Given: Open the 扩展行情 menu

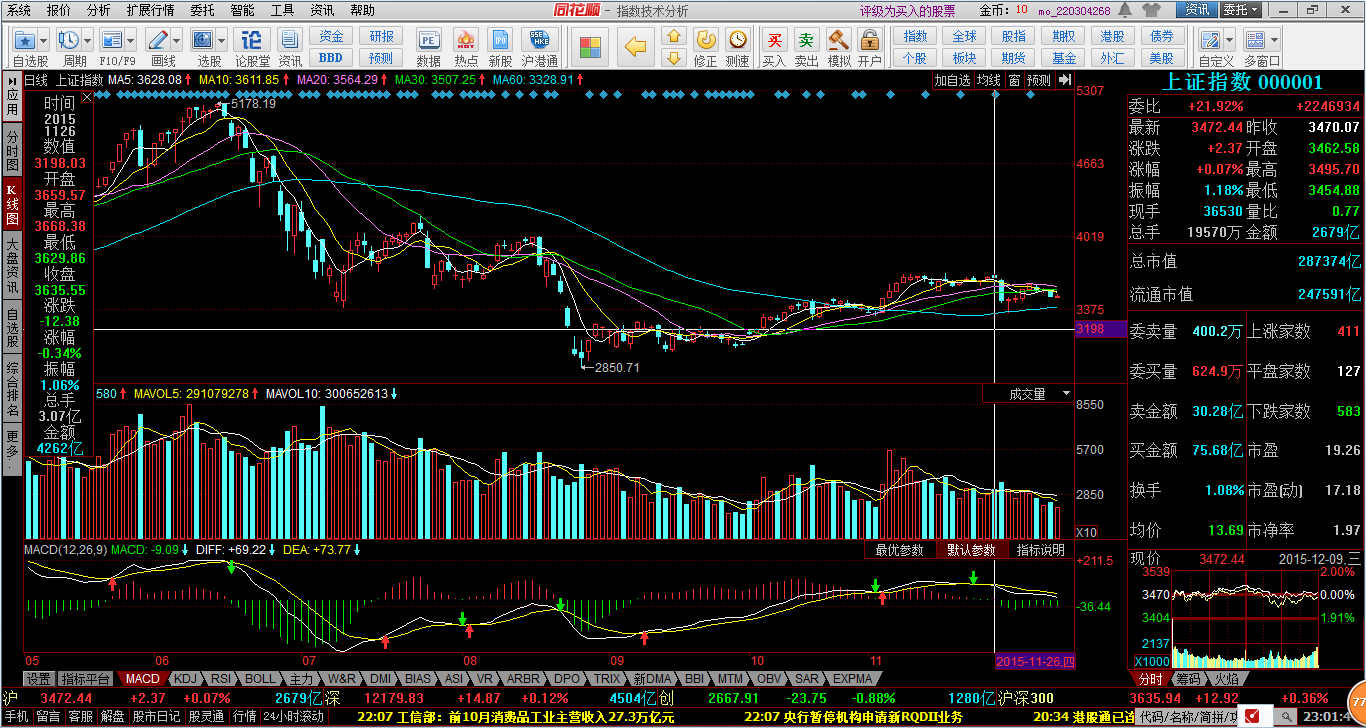Looking at the screenshot, I should (x=150, y=10).
